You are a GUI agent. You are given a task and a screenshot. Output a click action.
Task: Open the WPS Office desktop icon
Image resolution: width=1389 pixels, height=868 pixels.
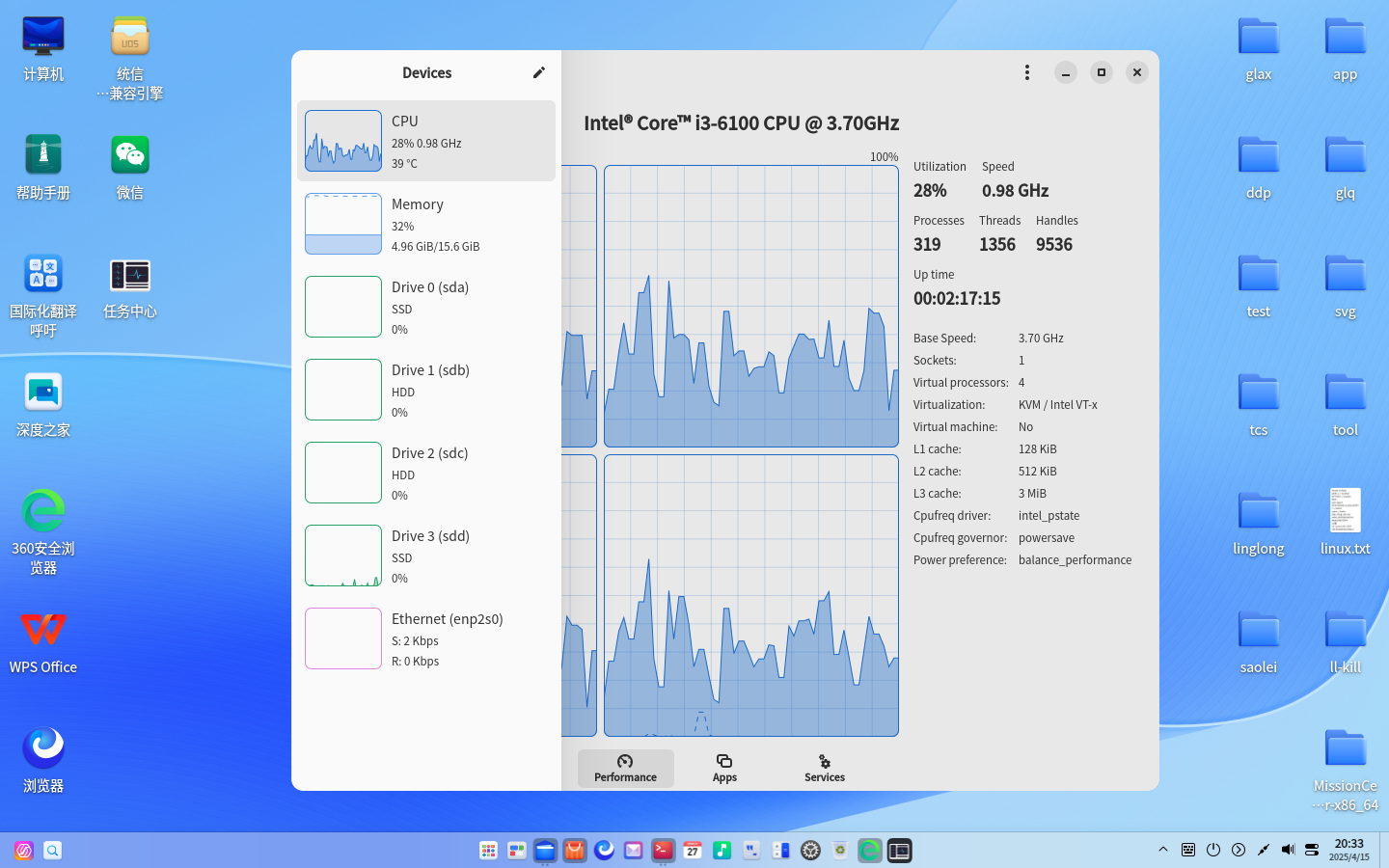coord(43,641)
